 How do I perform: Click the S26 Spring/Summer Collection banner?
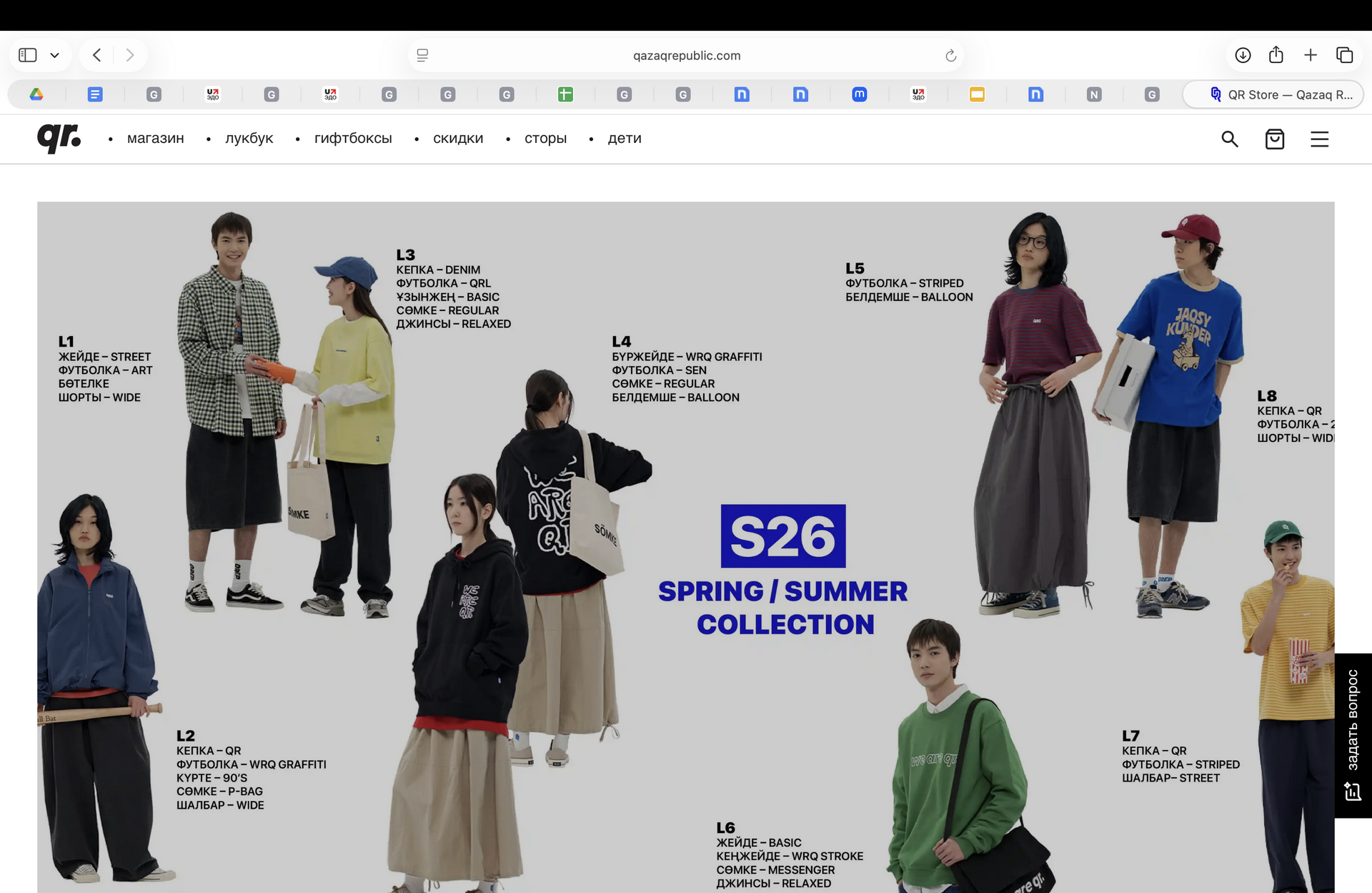783,570
